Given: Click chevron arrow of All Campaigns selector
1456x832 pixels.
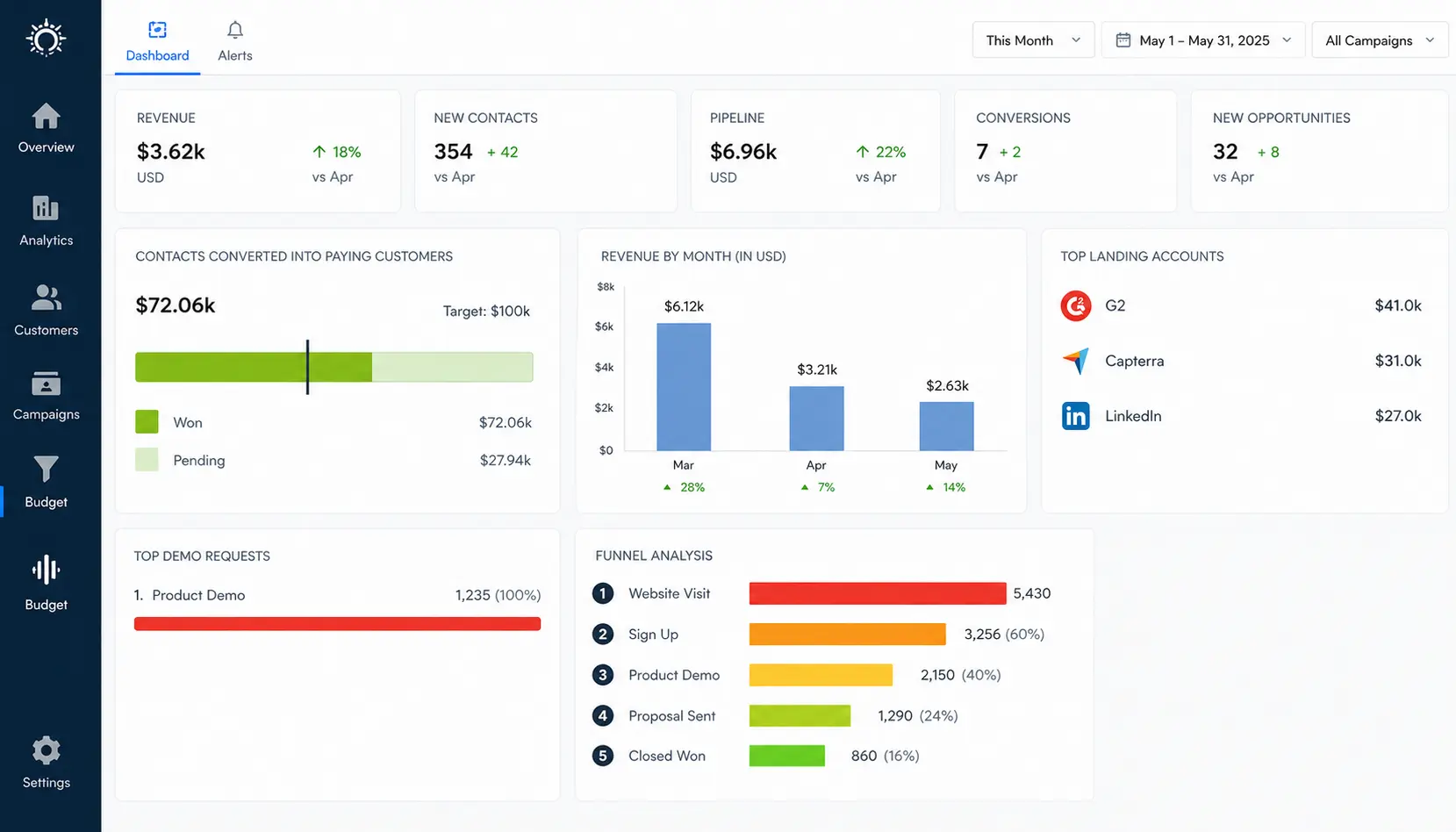Looking at the screenshot, I should pyautogui.click(x=1430, y=40).
